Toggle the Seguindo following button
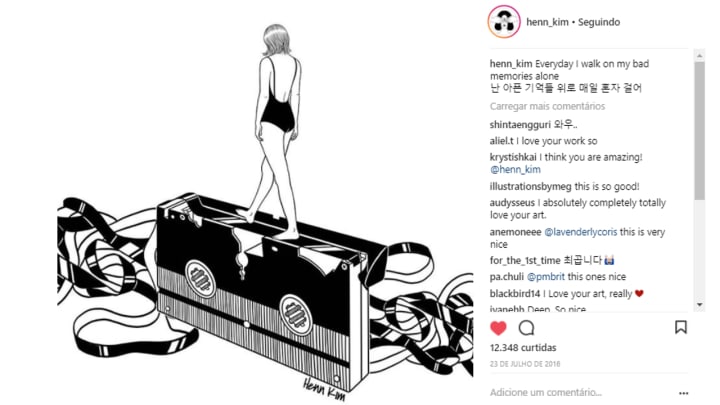This screenshot has width=720, height=405. [599, 22]
